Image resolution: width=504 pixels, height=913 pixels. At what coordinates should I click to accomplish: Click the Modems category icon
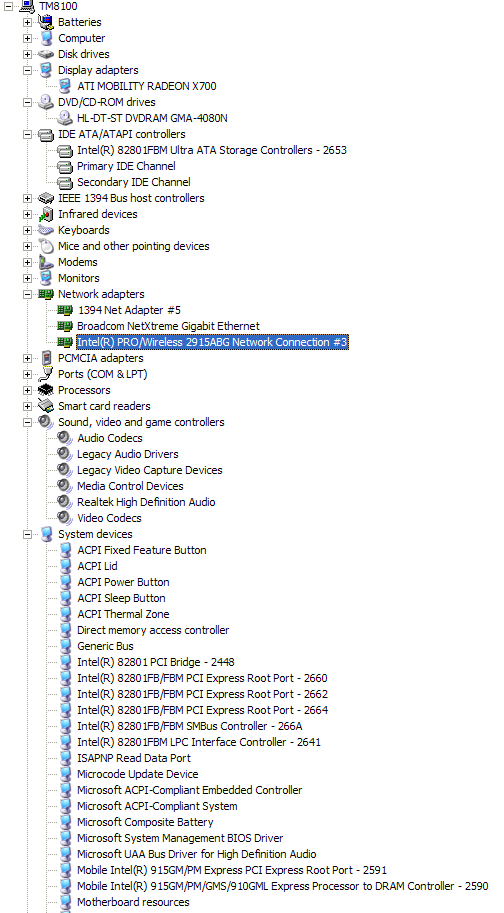[46, 263]
